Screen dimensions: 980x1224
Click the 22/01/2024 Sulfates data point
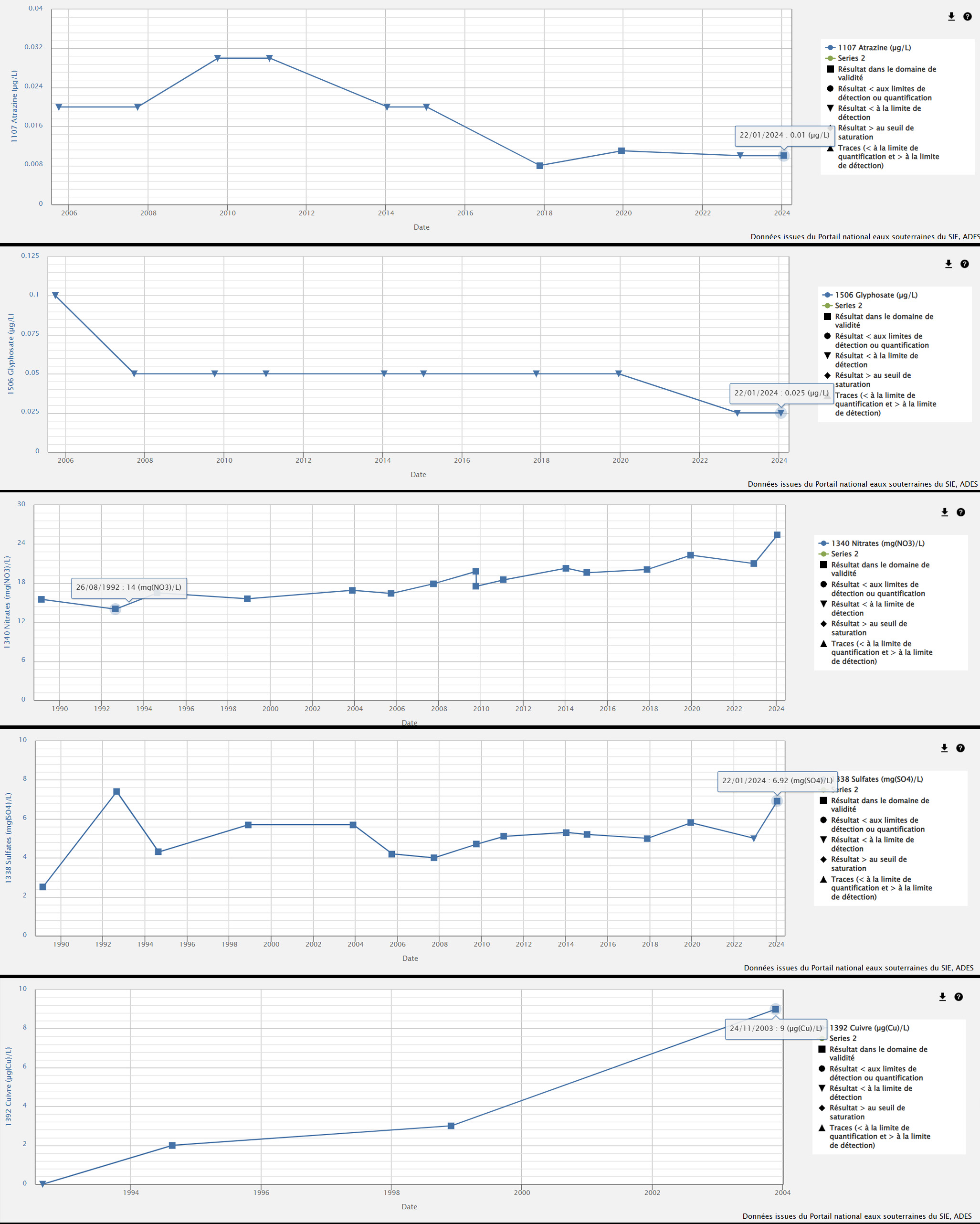pyautogui.click(x=777, y=801)
